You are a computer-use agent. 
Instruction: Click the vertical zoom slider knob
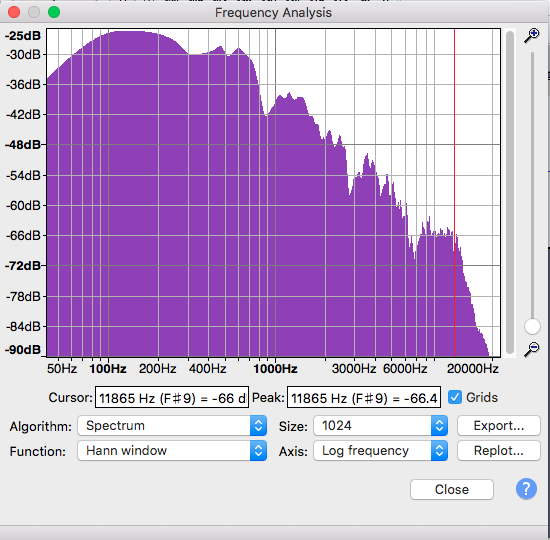[x=532, y=326]
